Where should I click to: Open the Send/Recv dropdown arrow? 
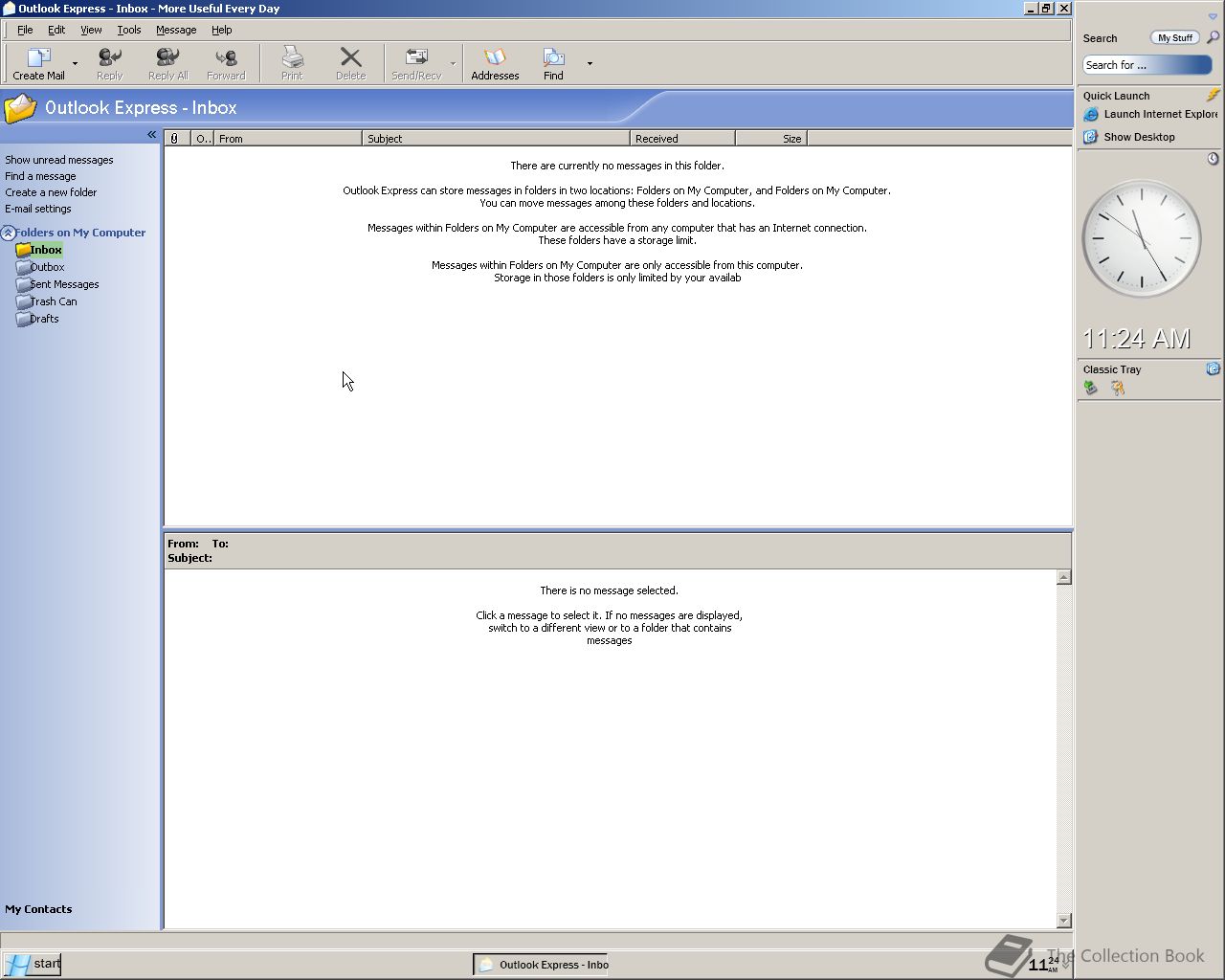(x=453, y=64)
